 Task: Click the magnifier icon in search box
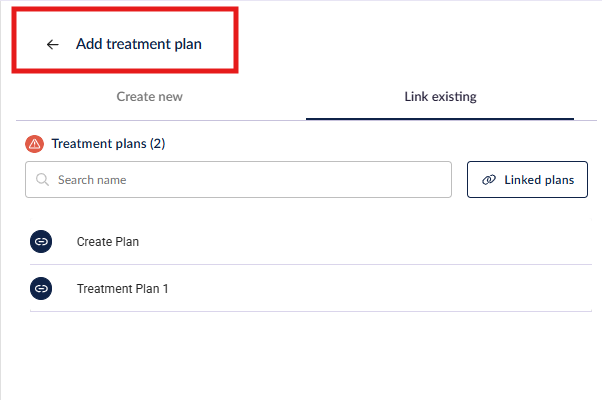(42, 179)
